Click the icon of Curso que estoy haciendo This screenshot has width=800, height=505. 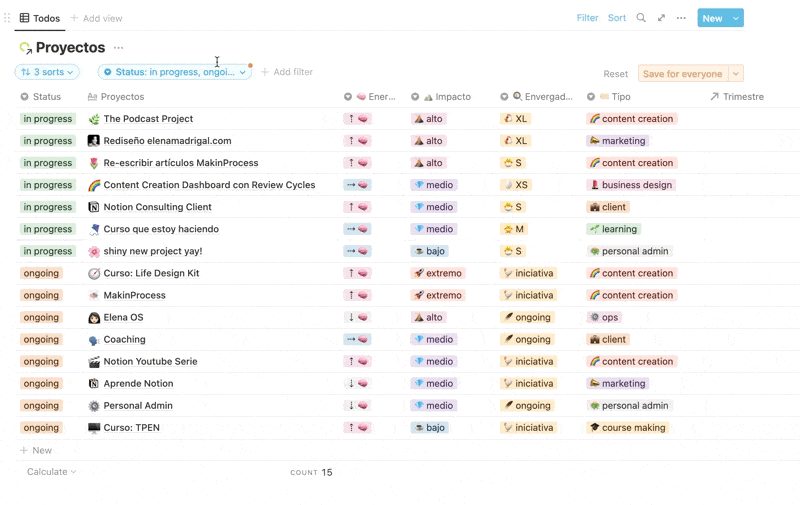tap(94, 229)
